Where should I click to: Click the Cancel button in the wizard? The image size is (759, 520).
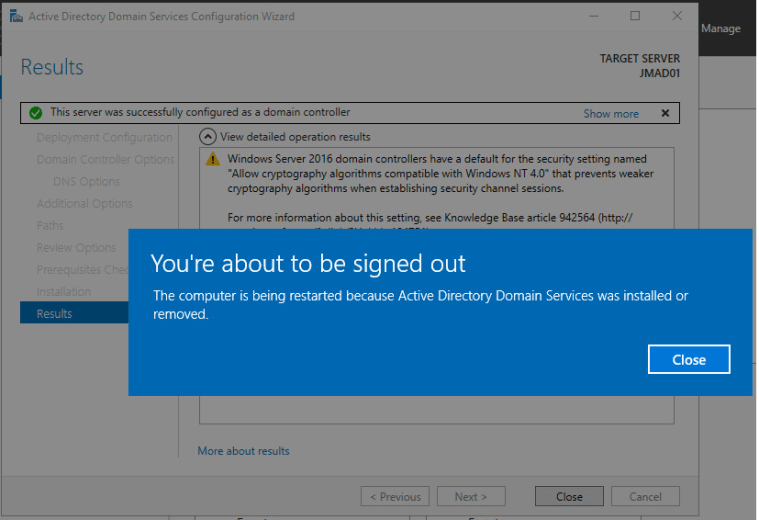pos(645,497)
